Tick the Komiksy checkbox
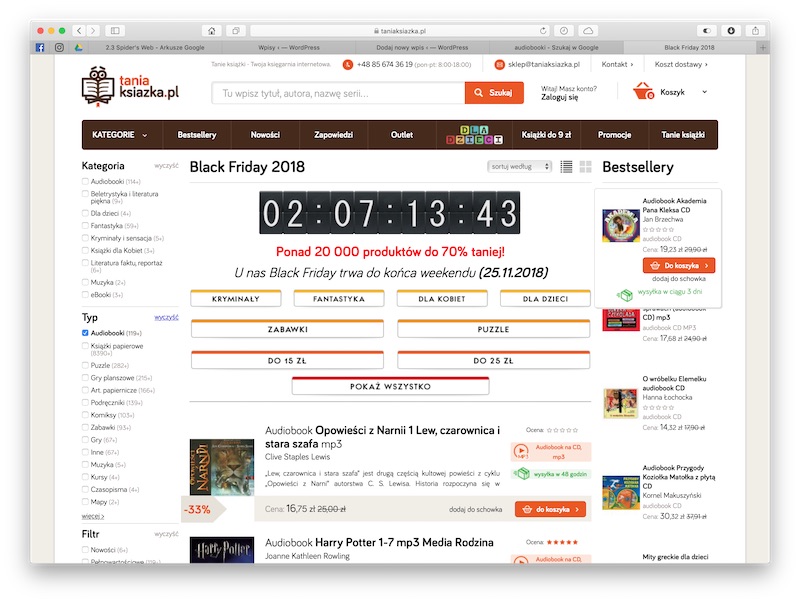Image resolution: width=800 pixels, height=603 pixels. coord(85,415)
